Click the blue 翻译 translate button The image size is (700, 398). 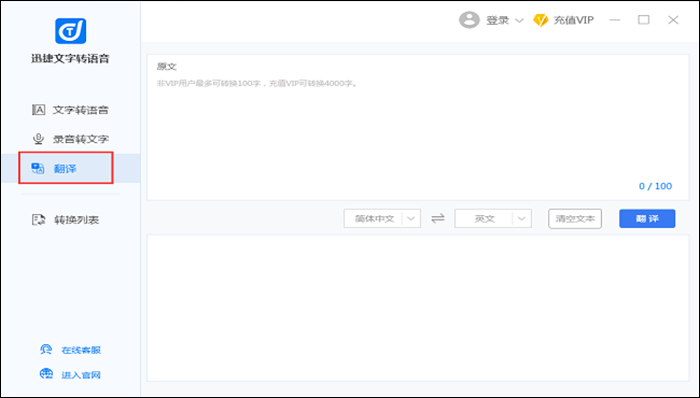coord(647,219)
